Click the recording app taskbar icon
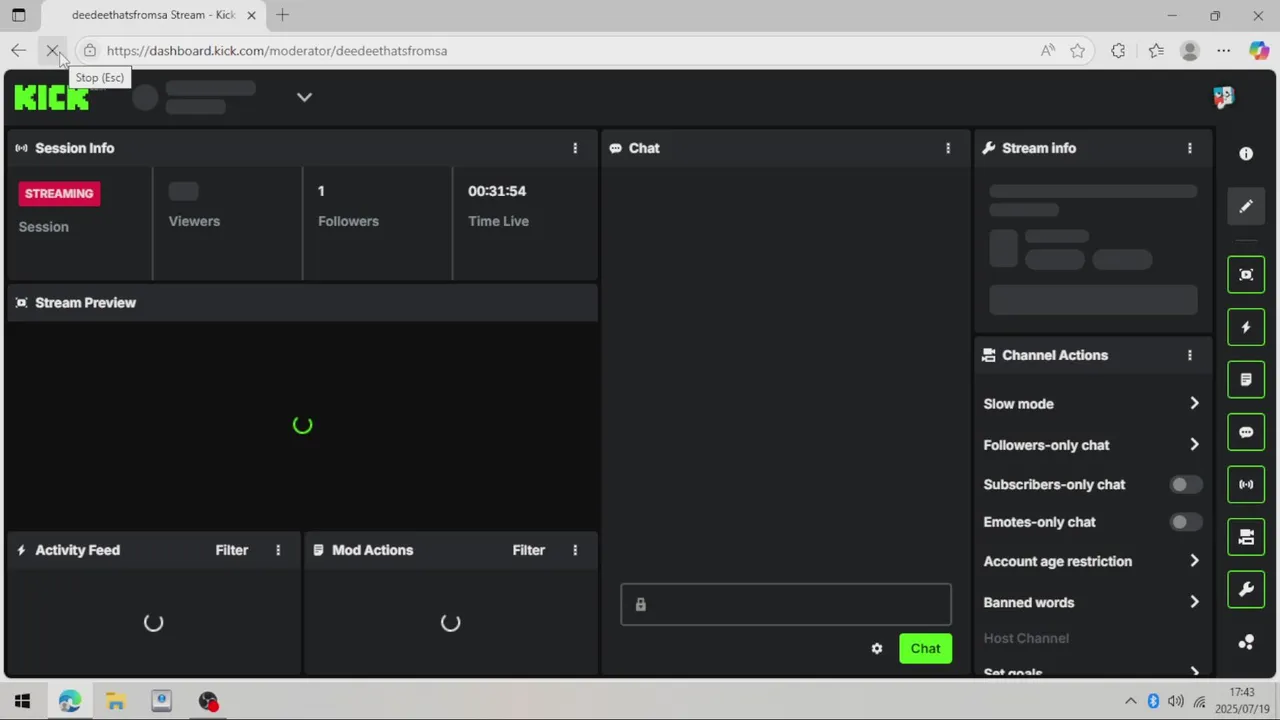This screenshot has height=720, width=1280. (208, 701)
